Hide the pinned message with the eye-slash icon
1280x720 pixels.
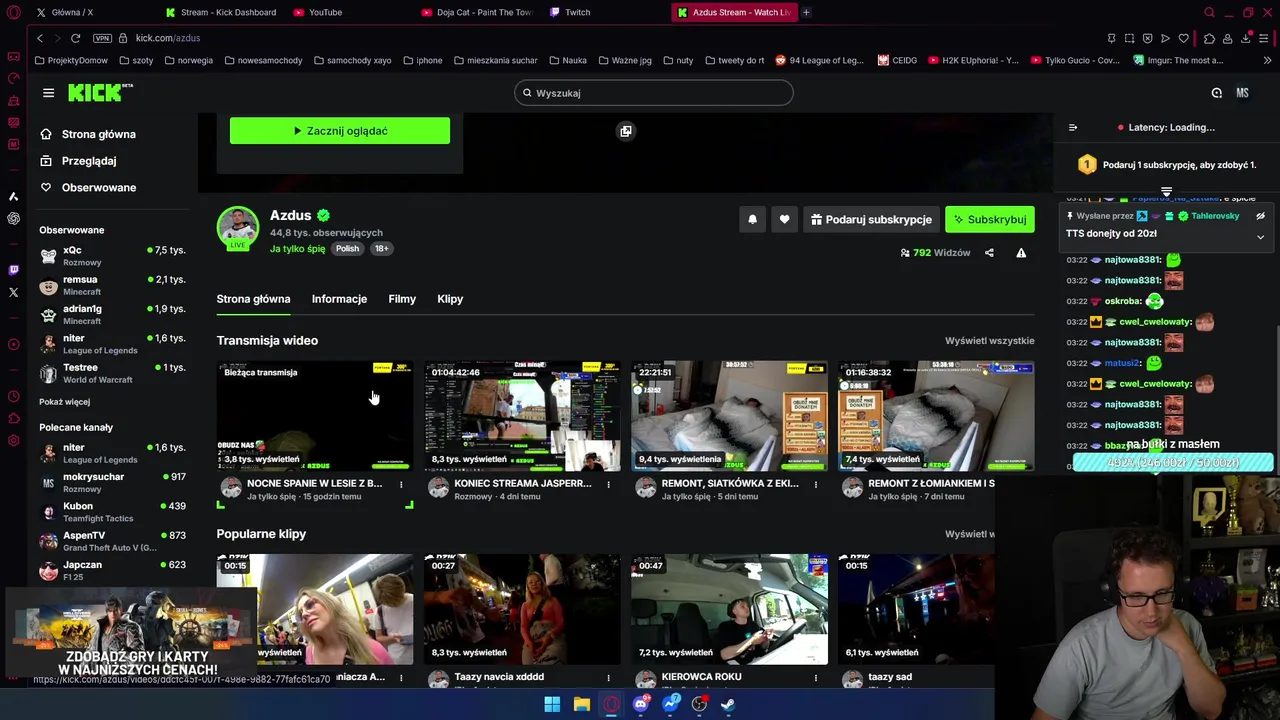pos(1260,216)
